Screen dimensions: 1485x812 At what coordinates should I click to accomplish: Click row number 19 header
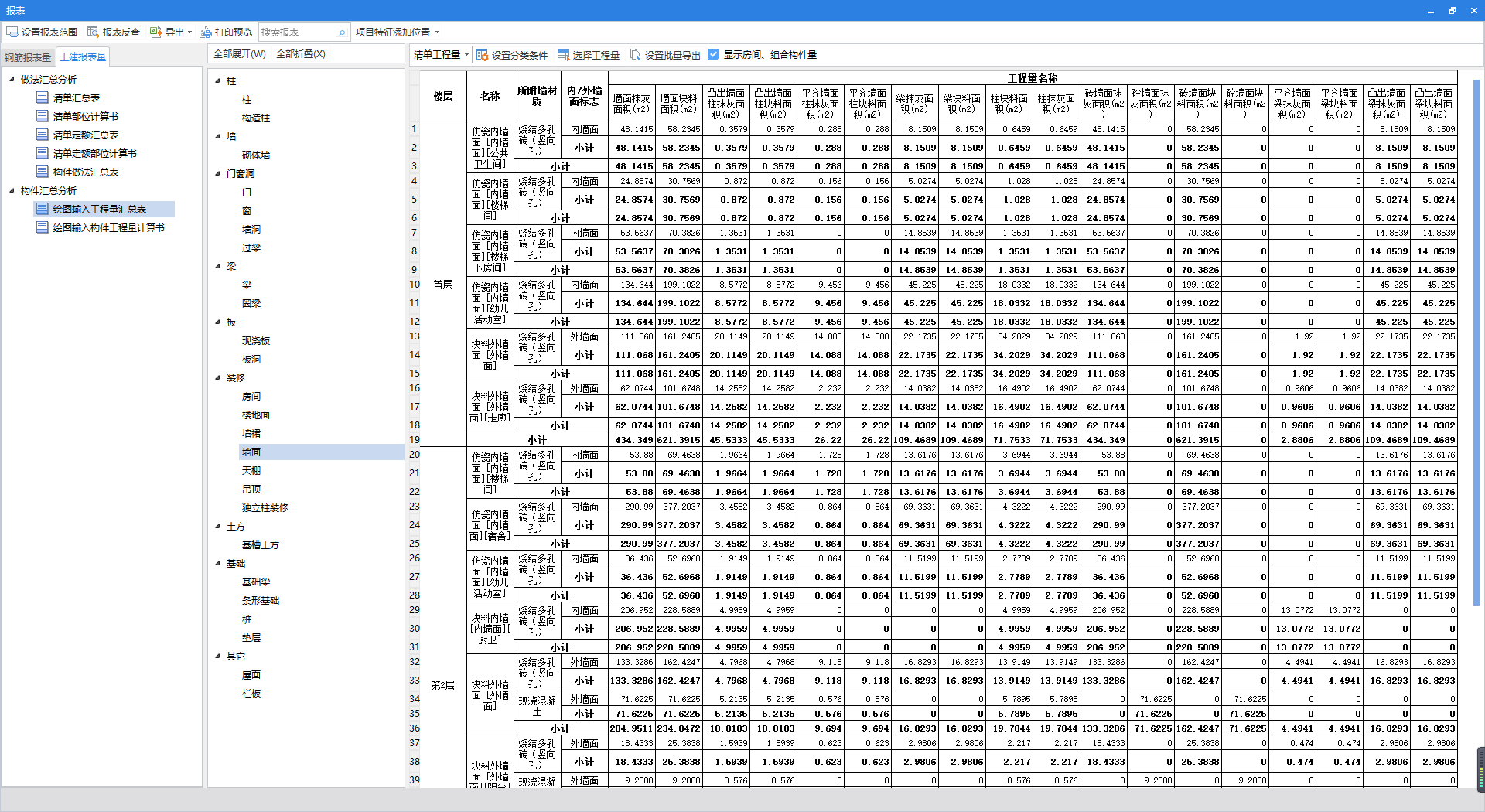(x=415, y=439)
